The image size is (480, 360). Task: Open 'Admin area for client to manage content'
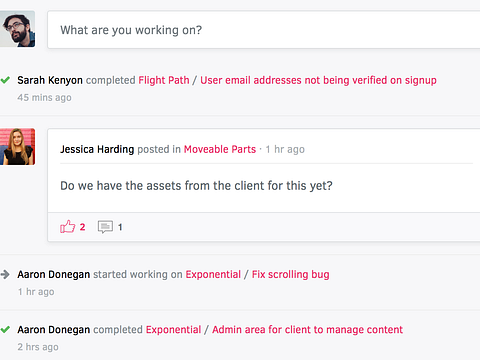(x=307, y=330)
